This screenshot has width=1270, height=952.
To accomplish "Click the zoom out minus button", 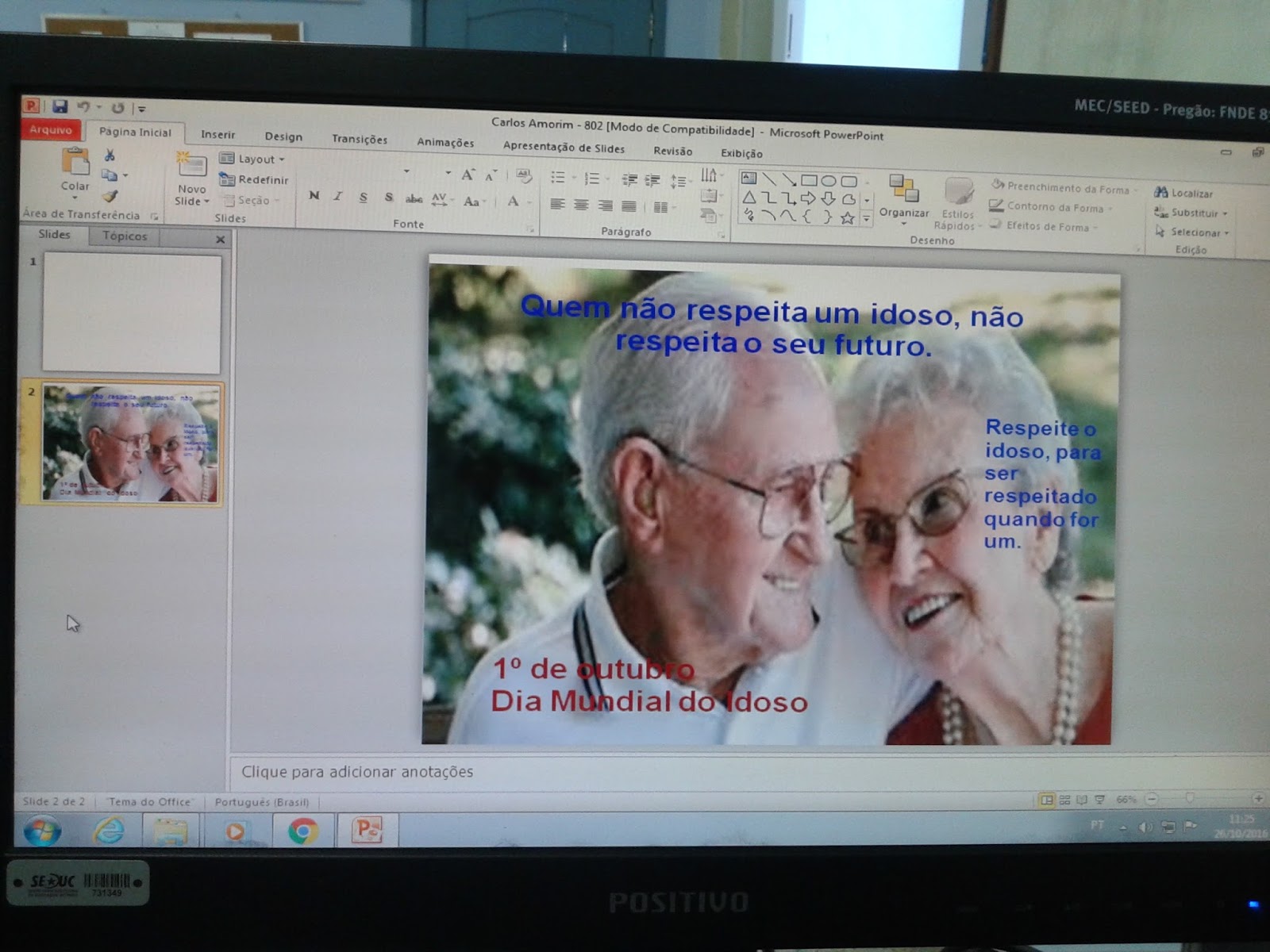I will pyautogui.click(x=1152, y=799).
